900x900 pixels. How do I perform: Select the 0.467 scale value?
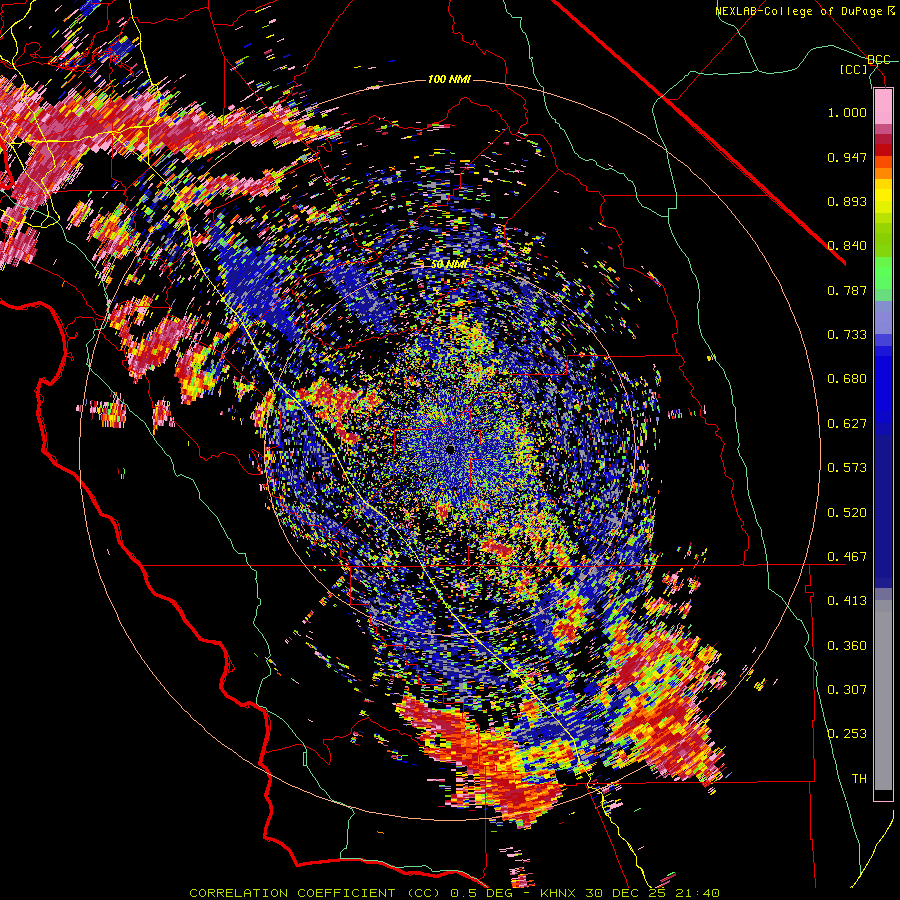click(847, 557)
